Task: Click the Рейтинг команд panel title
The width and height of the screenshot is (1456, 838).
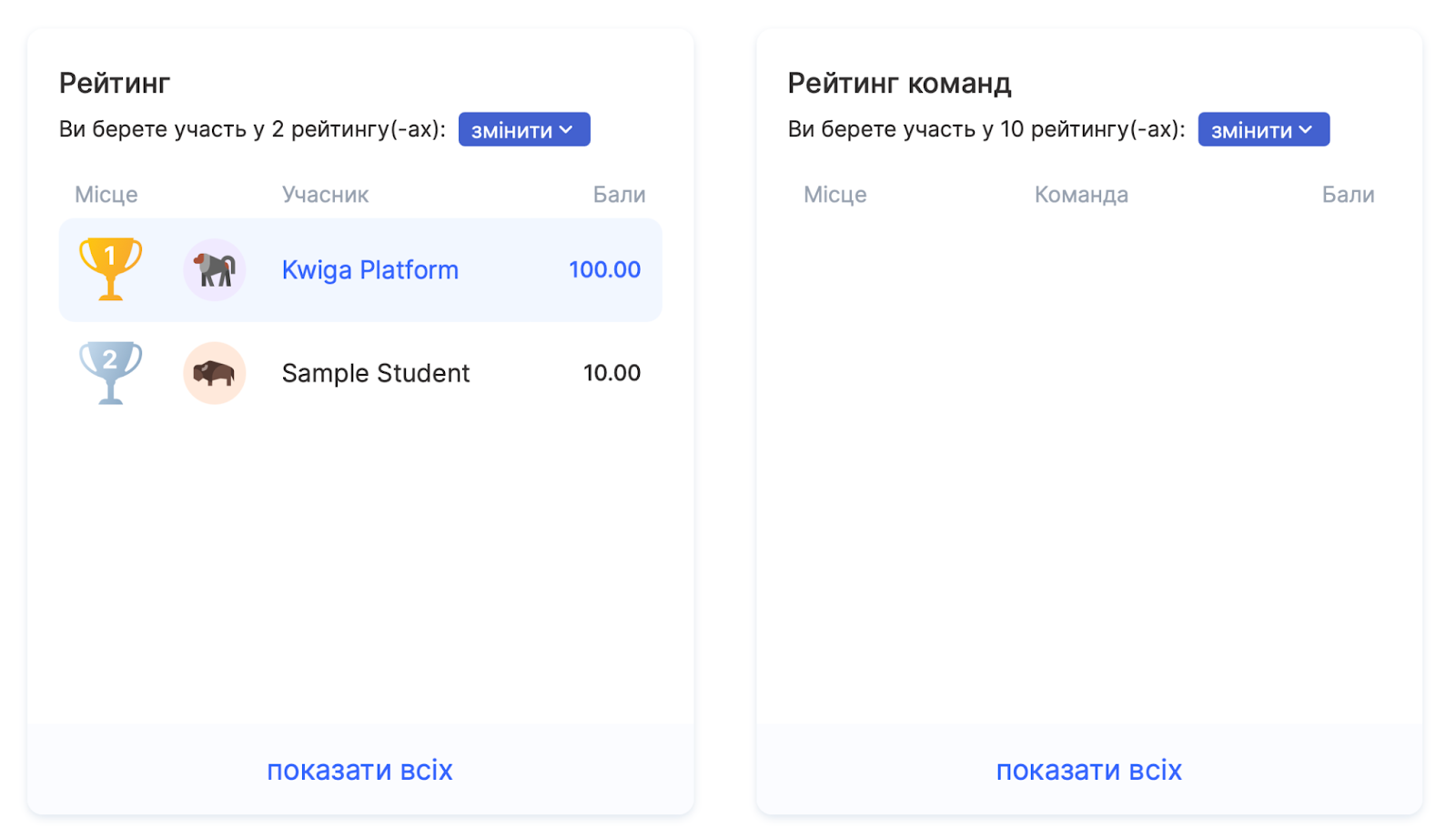Action: pyautogui.click(x=899, y=83)
